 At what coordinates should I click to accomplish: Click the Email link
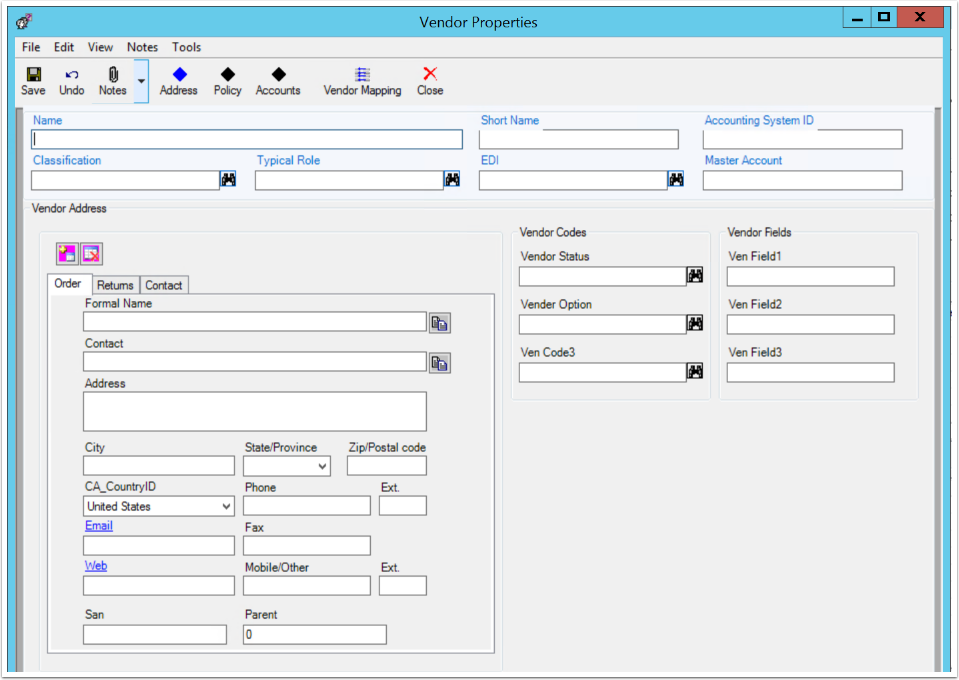98,526
